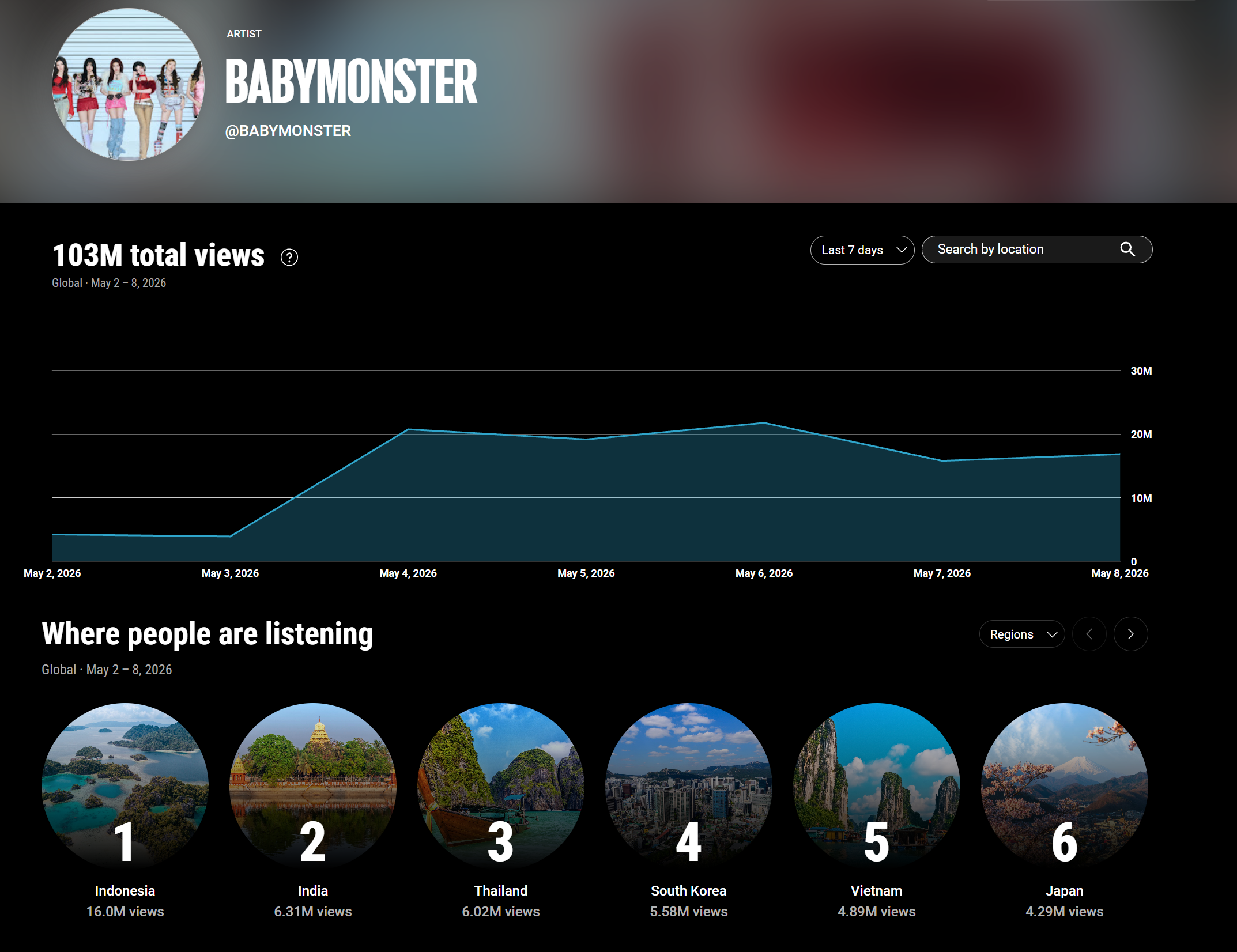Click the Search by location field
The image size is (1237, 952).
click(1036, 250)
